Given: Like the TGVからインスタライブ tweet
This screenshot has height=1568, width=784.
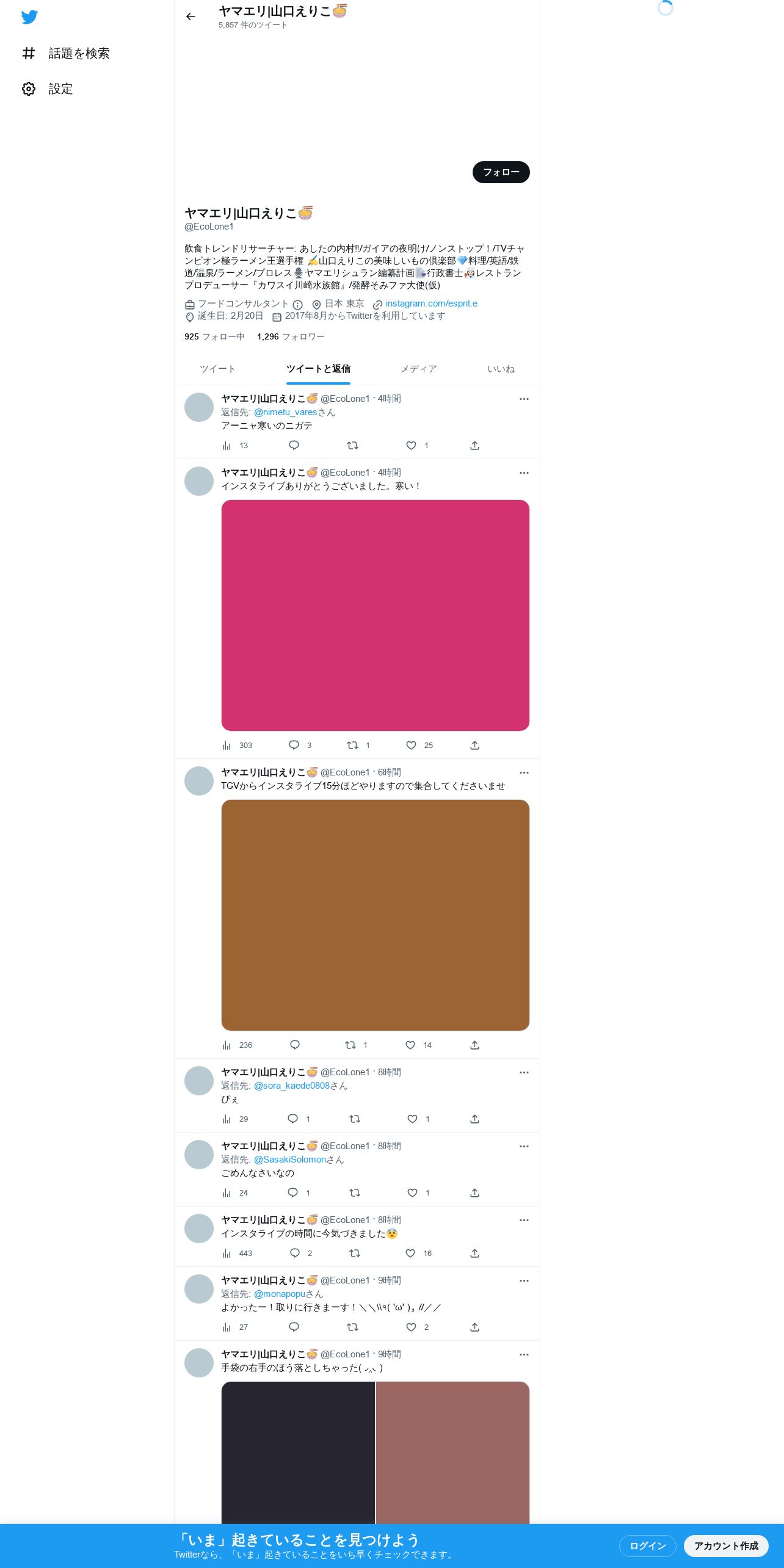Looking at the screenshot, I should [x=410, y=1045].
